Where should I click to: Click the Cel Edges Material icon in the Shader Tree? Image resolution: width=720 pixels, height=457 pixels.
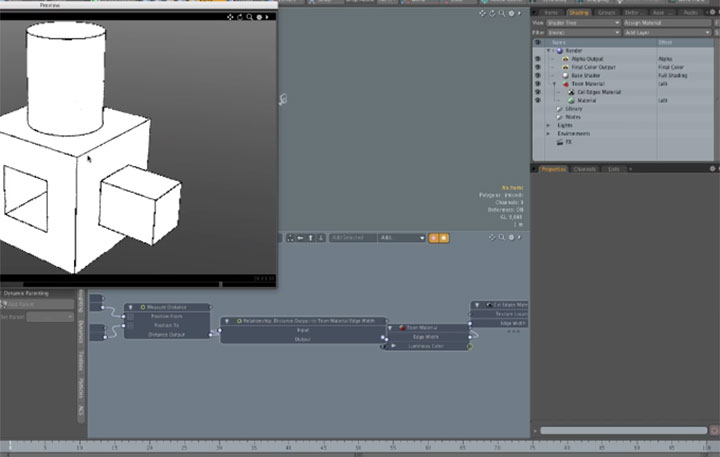tap(571, 92)
